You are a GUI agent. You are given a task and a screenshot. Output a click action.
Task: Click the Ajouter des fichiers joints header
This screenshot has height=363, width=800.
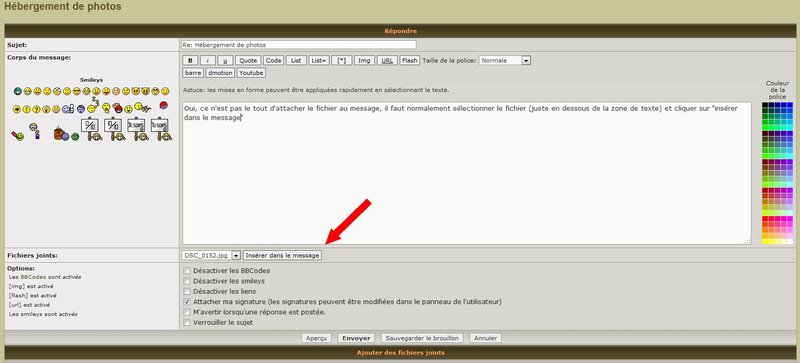400,353
